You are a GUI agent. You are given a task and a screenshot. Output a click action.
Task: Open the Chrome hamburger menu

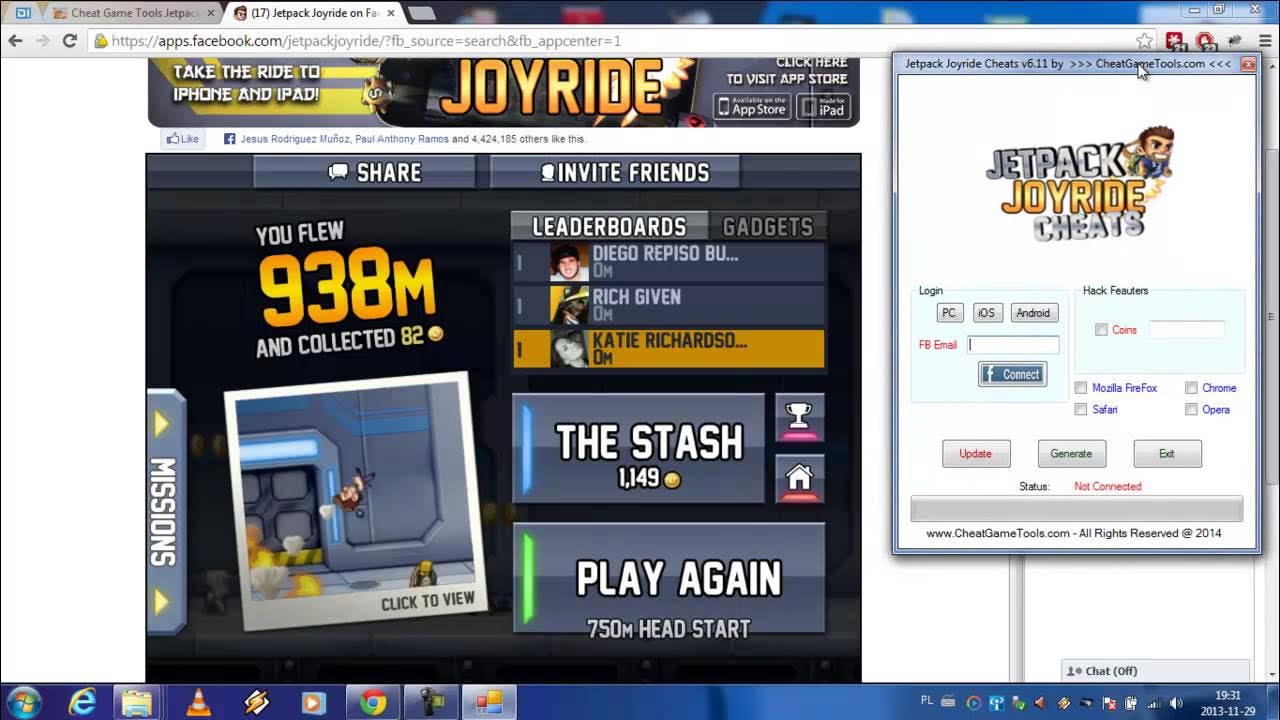point(1264,41)
